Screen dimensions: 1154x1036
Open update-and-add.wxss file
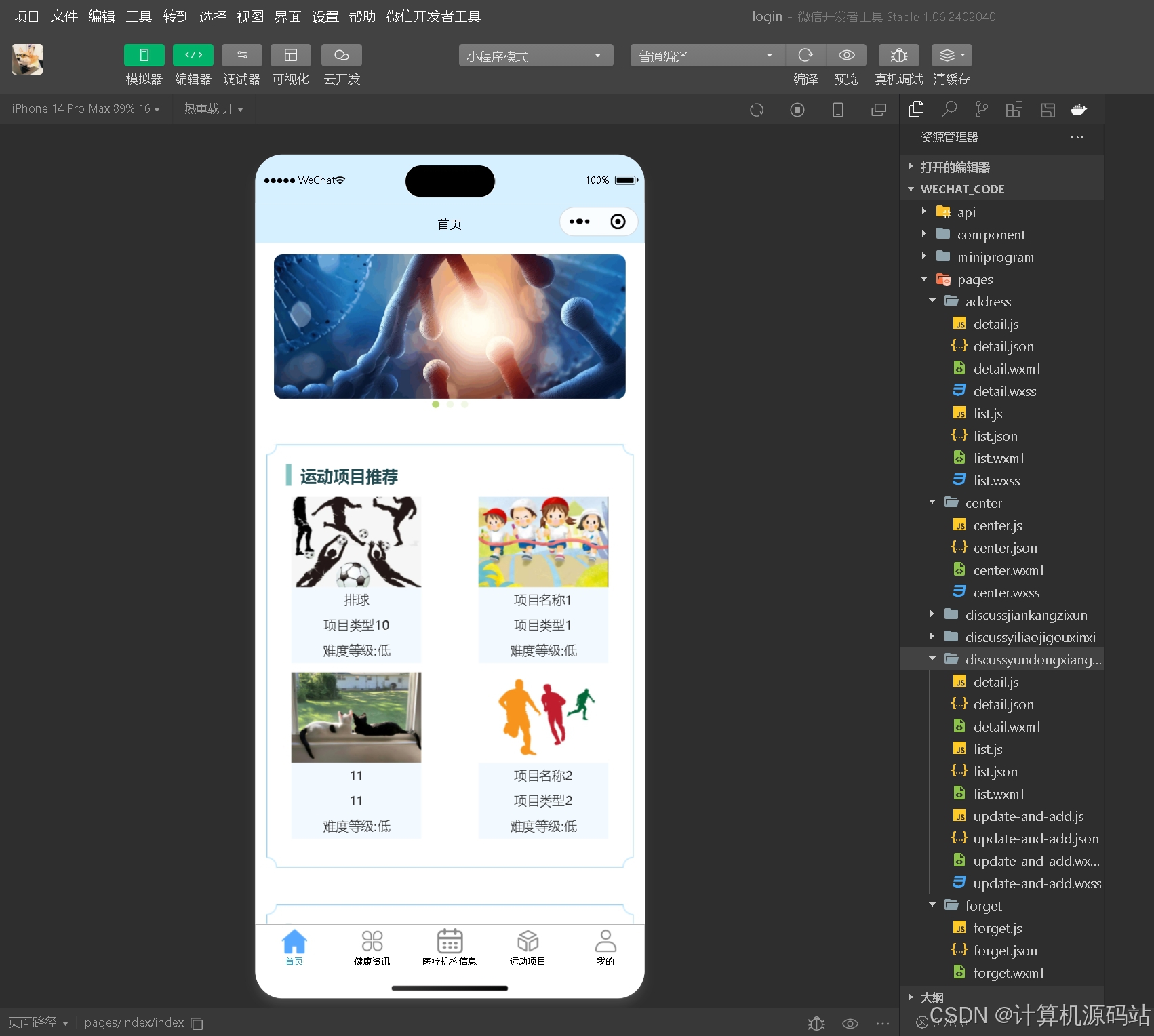1002,883
